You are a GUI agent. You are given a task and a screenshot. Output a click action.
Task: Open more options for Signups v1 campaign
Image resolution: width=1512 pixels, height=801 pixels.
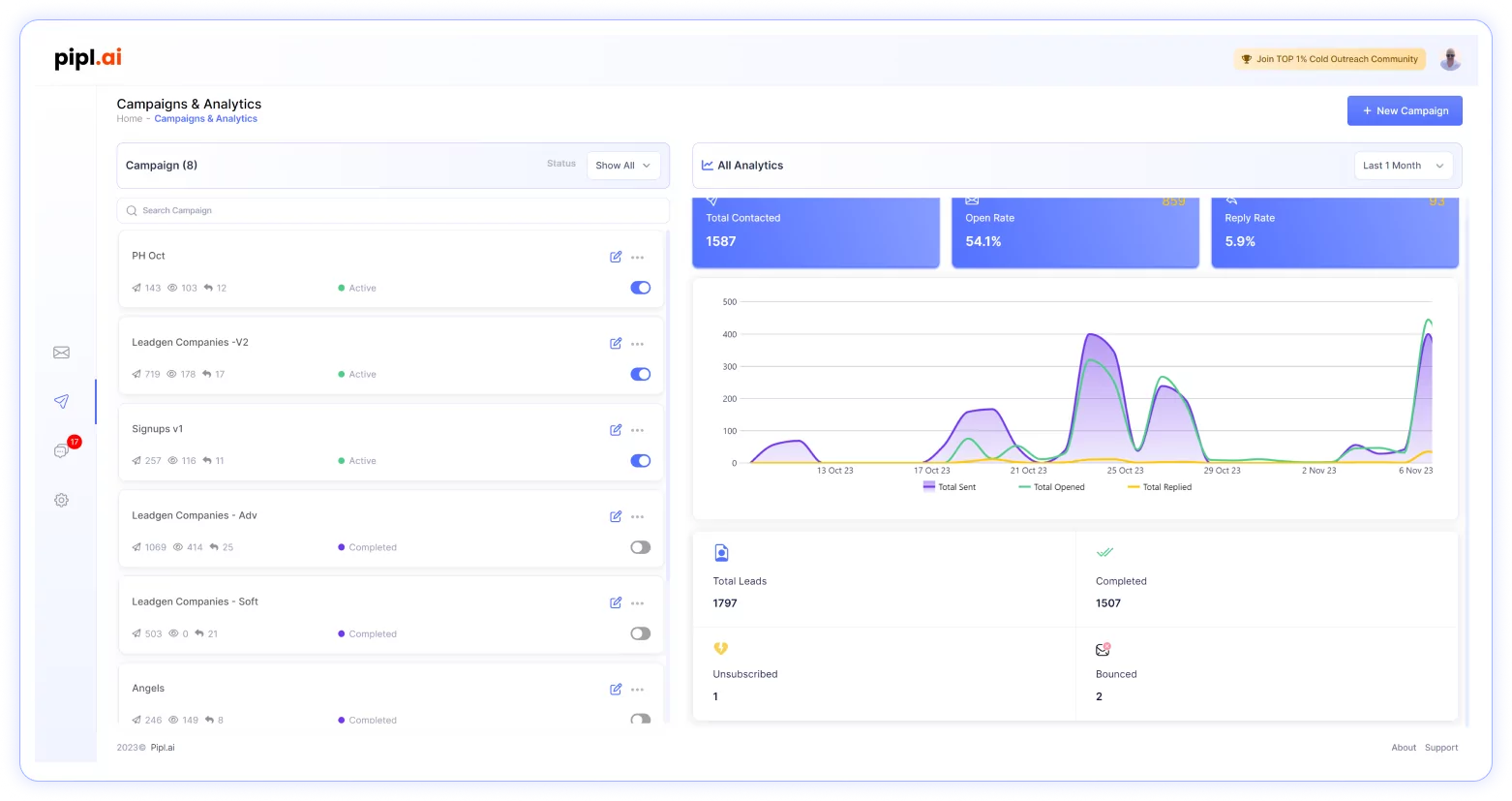coord(637,430)
